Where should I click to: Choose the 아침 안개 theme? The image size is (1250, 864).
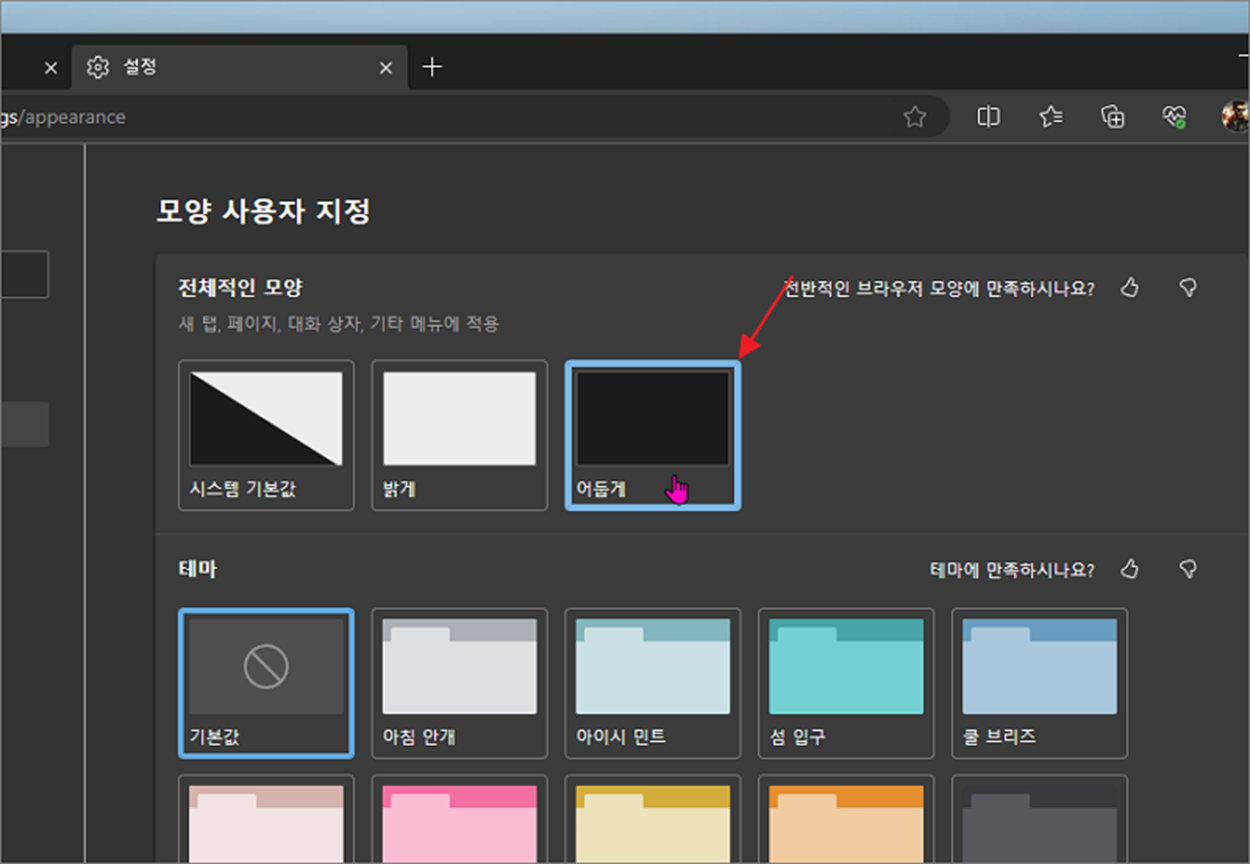459,683
